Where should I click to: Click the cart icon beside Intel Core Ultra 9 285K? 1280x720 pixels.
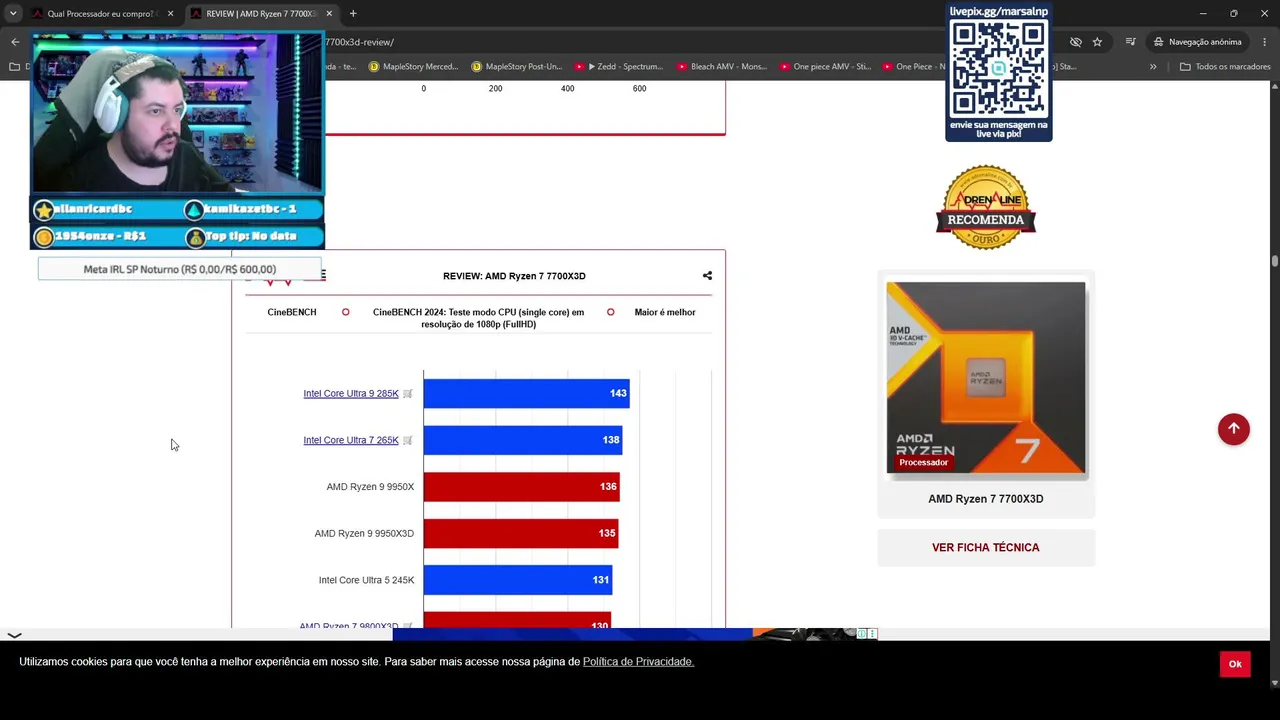[407, 394]
